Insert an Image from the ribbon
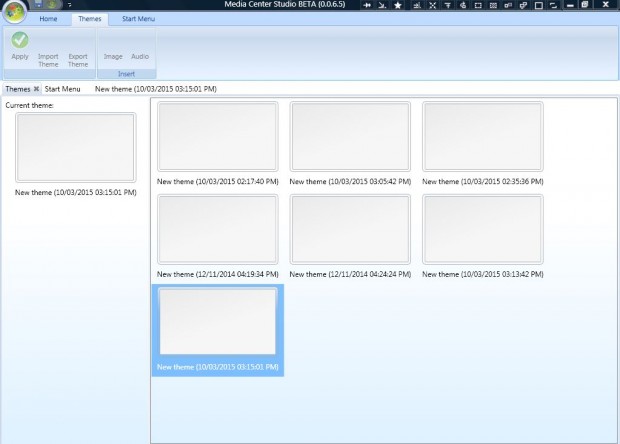Image resolution: width=620 pixels, height=444 pixels. click(x=113, y=56)
